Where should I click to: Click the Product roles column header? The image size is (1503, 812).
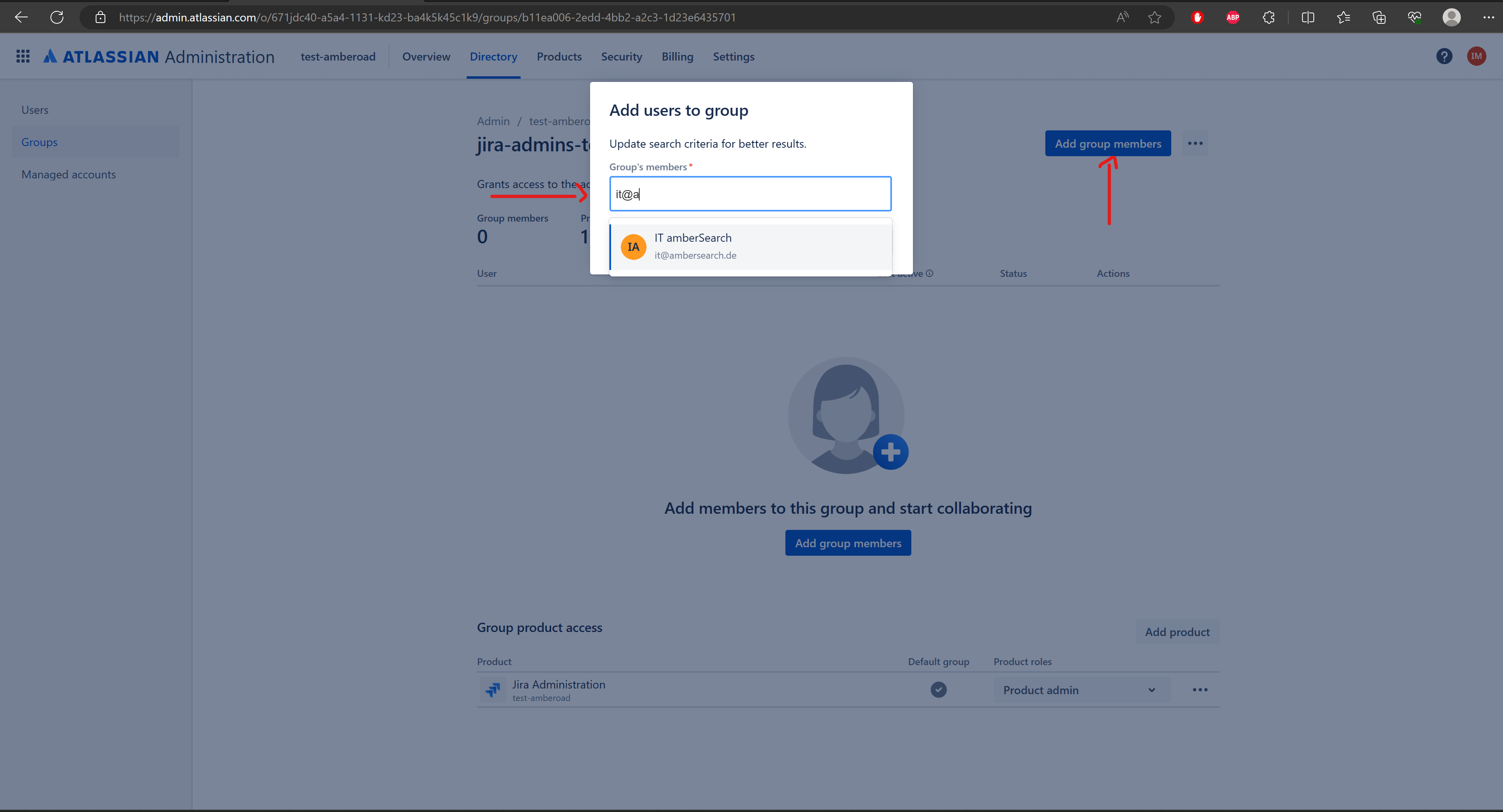(1022, 661)
